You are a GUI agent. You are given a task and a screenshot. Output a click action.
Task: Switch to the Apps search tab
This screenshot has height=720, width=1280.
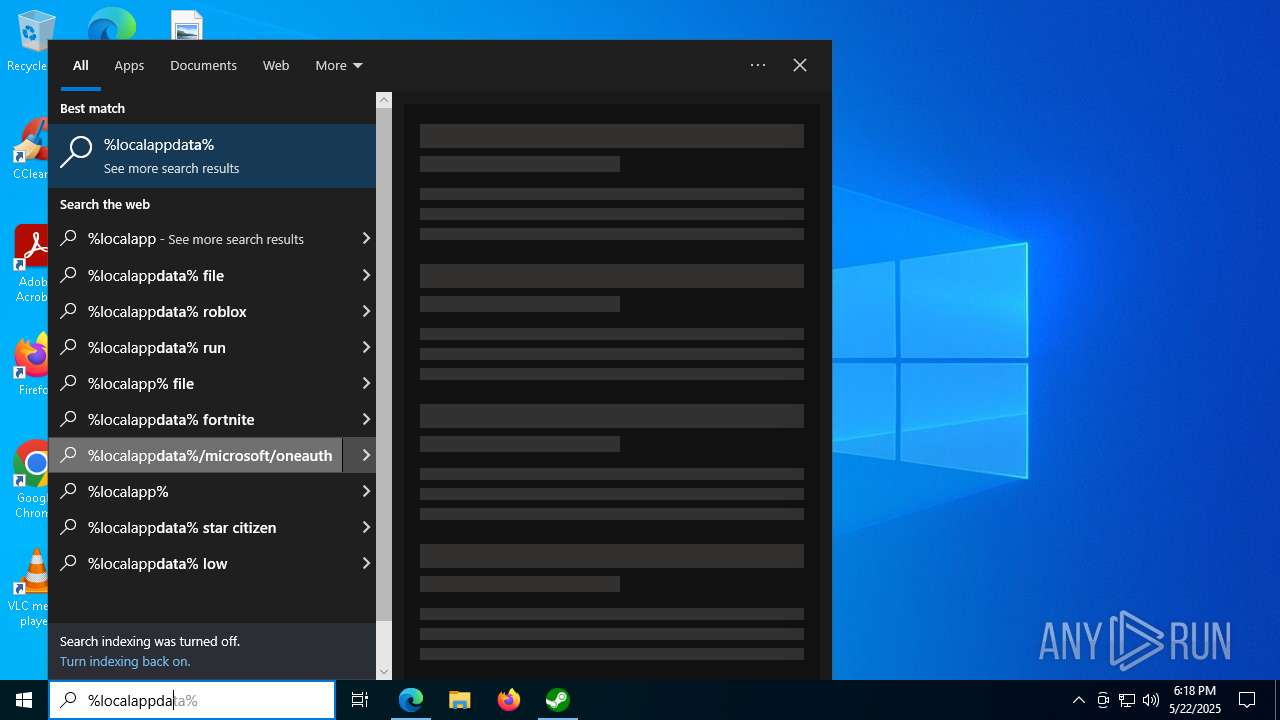click(129, 65)
